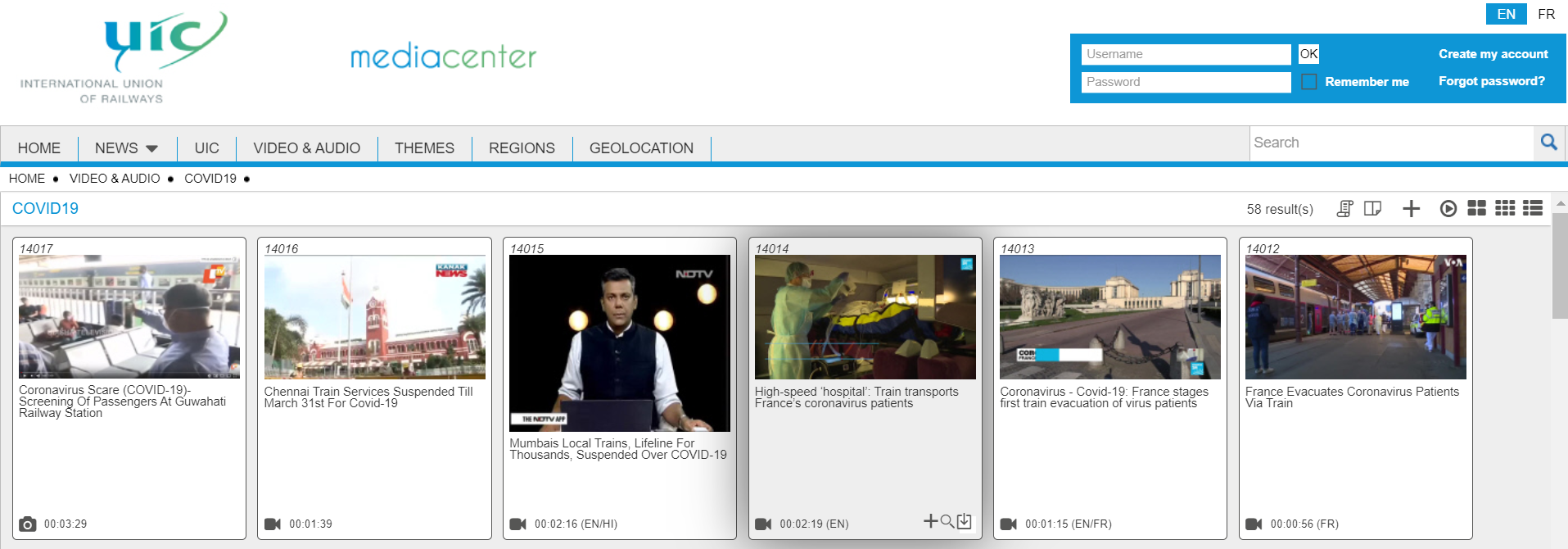The height and width of the screenshot is (549, 1568).
Task: Click the scrollbar up arrow
Action: (1561, 202)
